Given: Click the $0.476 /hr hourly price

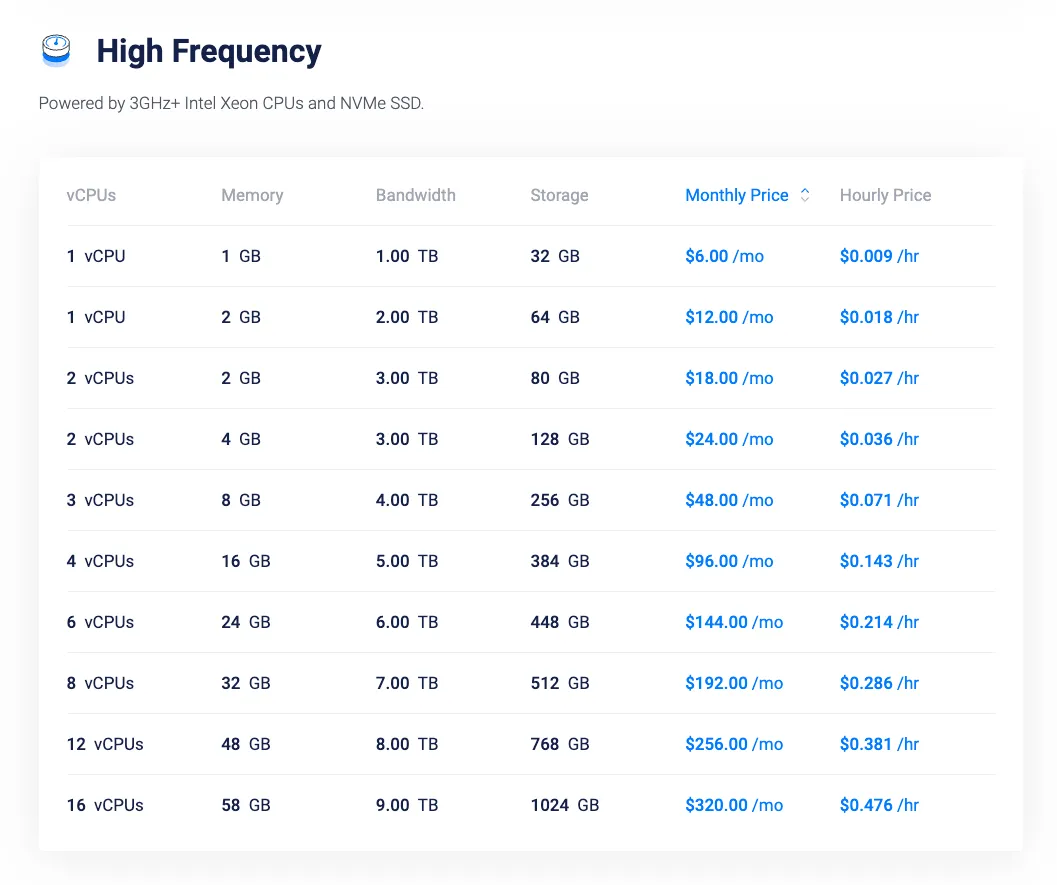Looking at the screenshot, I should (880, 805).
